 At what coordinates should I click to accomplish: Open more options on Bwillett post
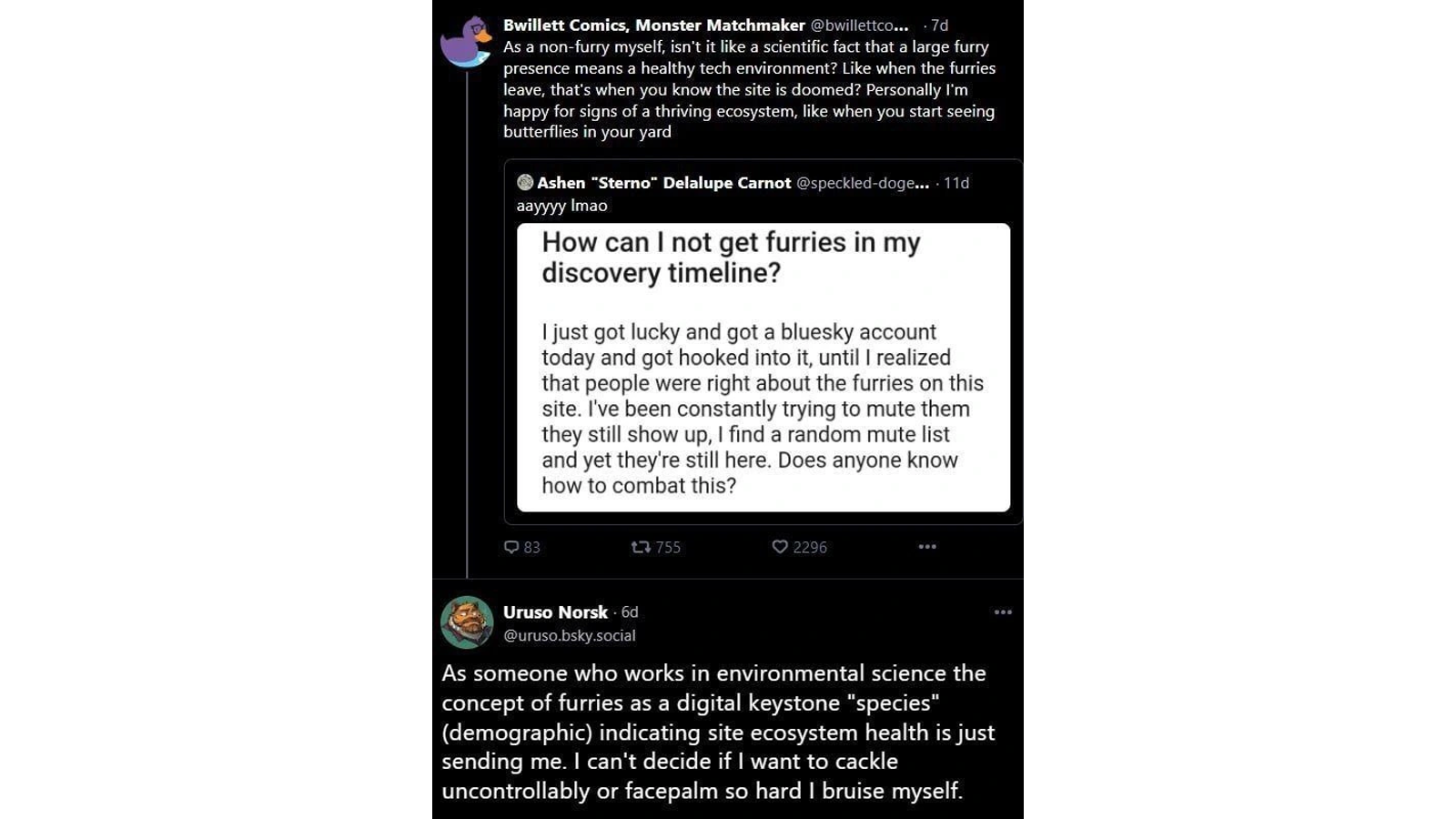[x=927, y=547]
